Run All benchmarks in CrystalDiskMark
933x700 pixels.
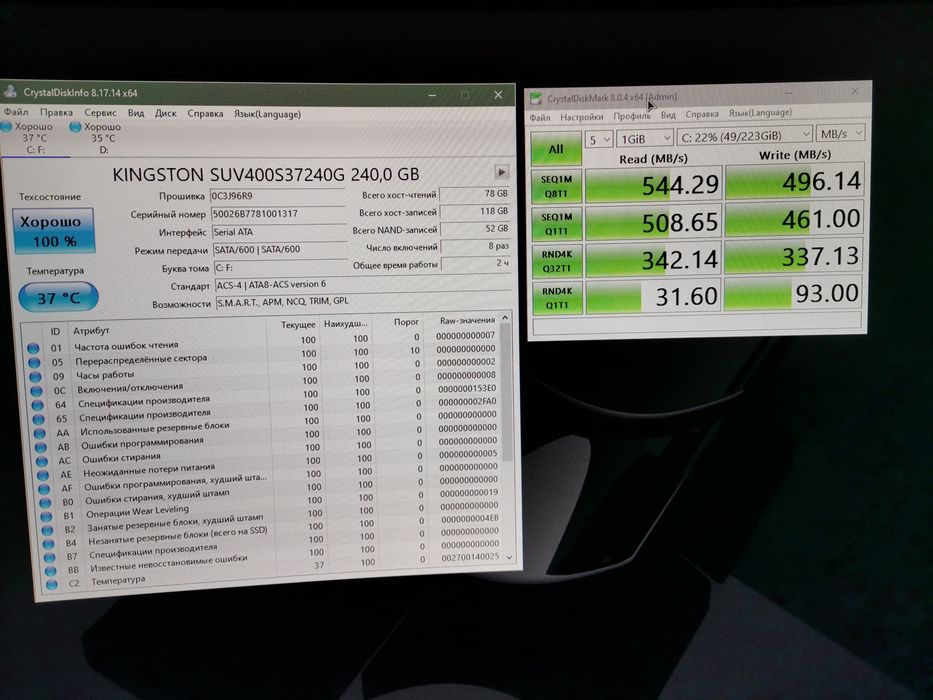pos(556,149)
